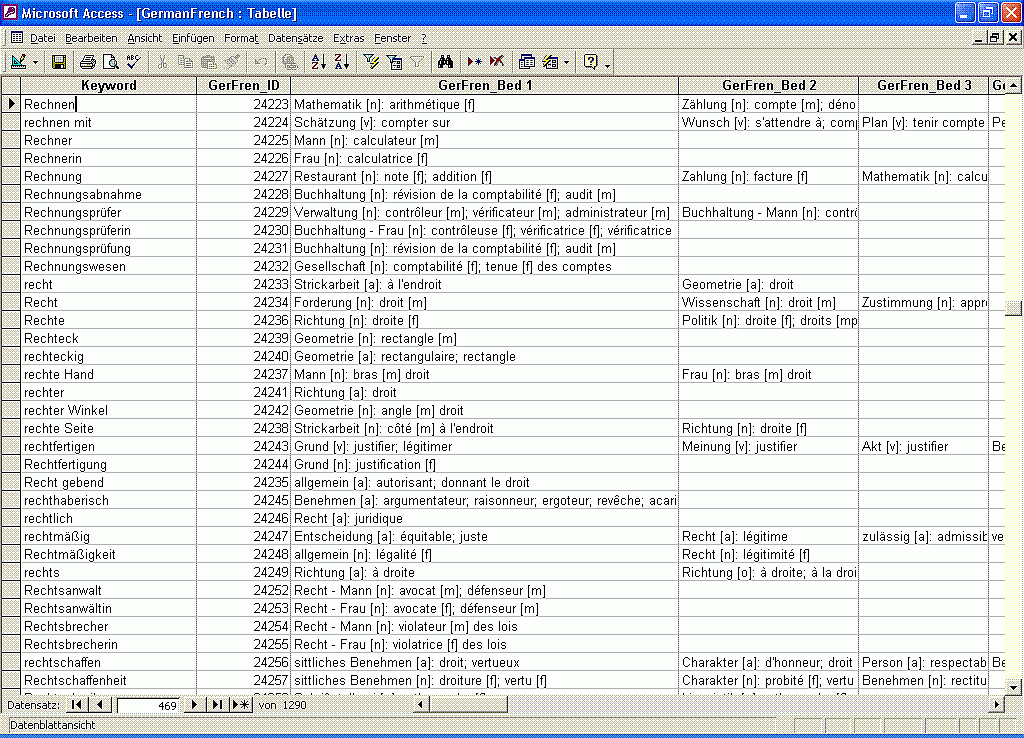The width and height of the screenshot is (1024, 738).
Task: Go to previous record navigation button
Action: 99,705
